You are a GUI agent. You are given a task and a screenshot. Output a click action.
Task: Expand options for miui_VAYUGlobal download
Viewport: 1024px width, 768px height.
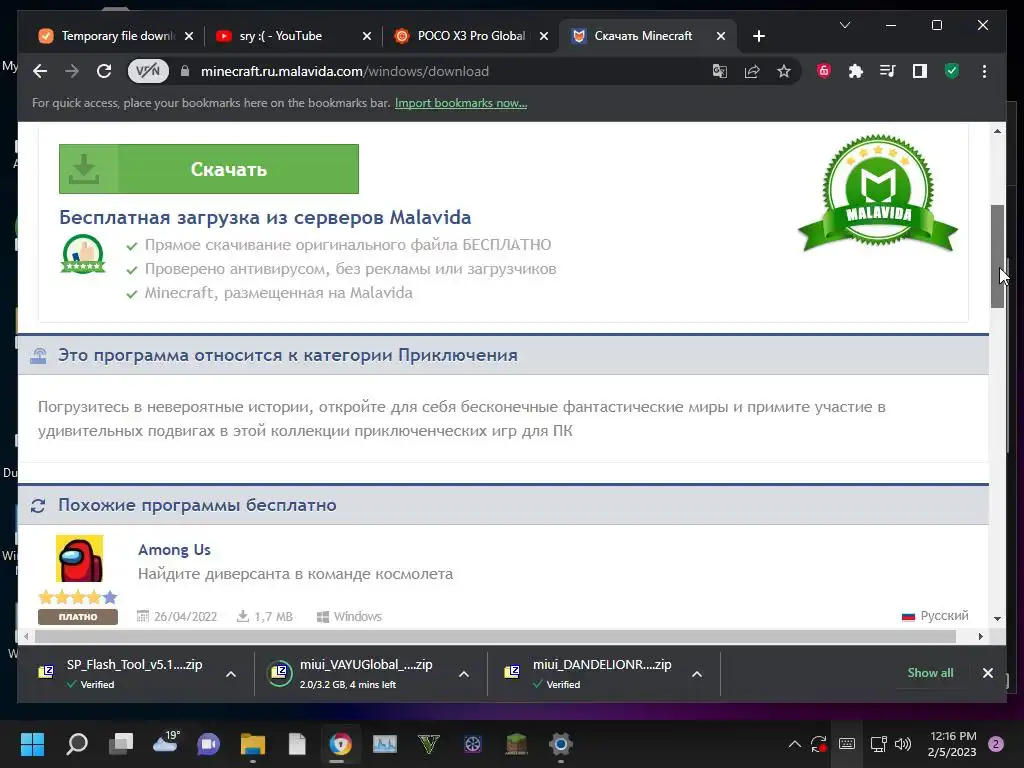[464, 674]
